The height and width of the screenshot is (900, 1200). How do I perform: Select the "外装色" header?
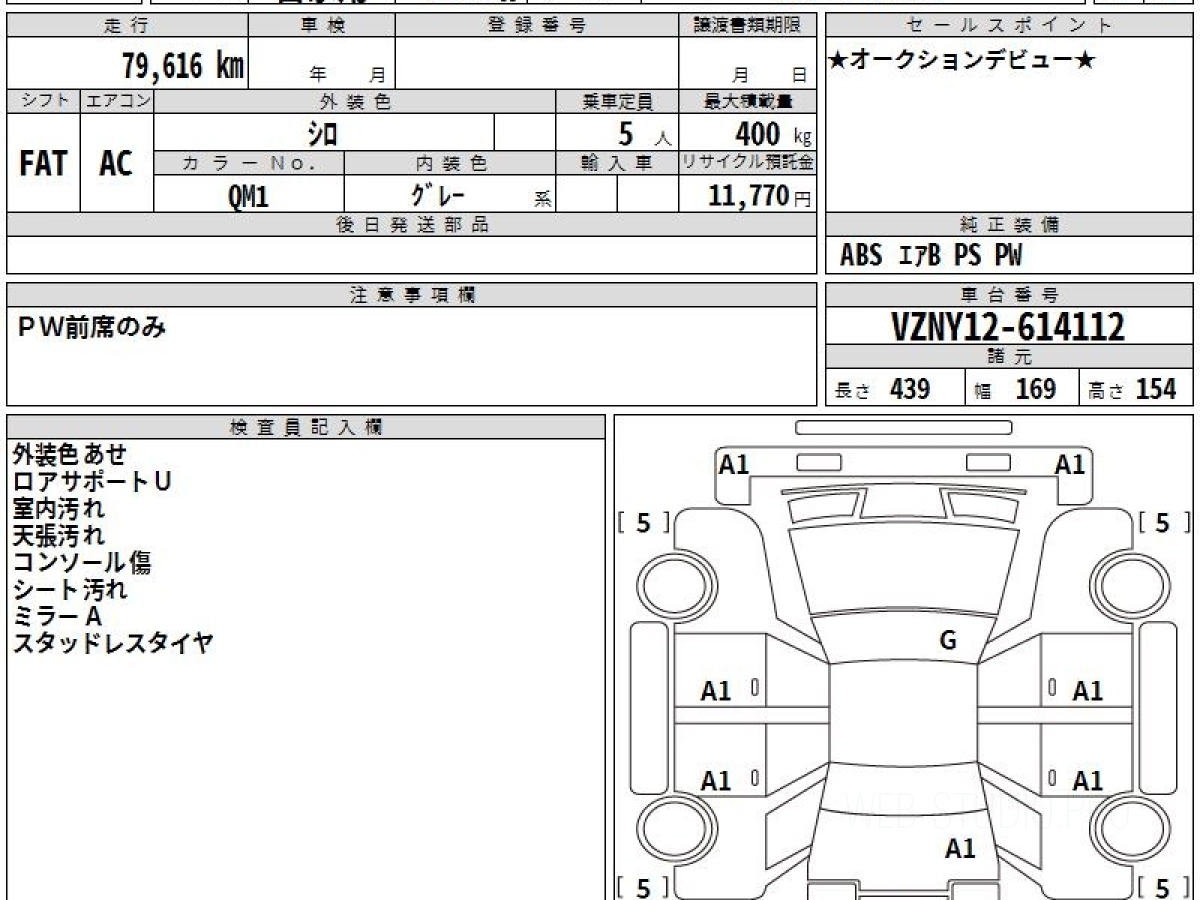pos(355,101)
